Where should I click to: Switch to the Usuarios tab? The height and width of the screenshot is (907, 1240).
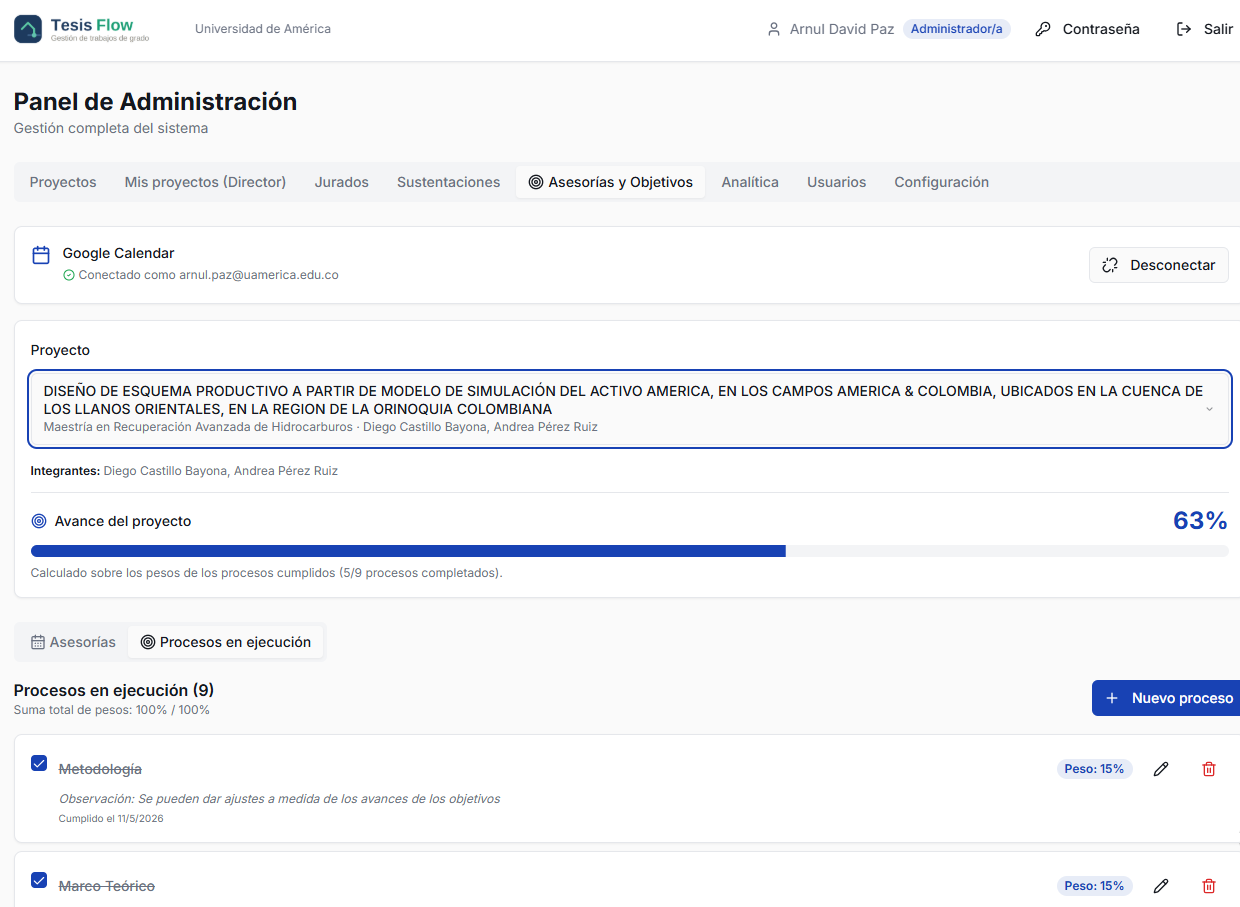(x=837, y=182)
